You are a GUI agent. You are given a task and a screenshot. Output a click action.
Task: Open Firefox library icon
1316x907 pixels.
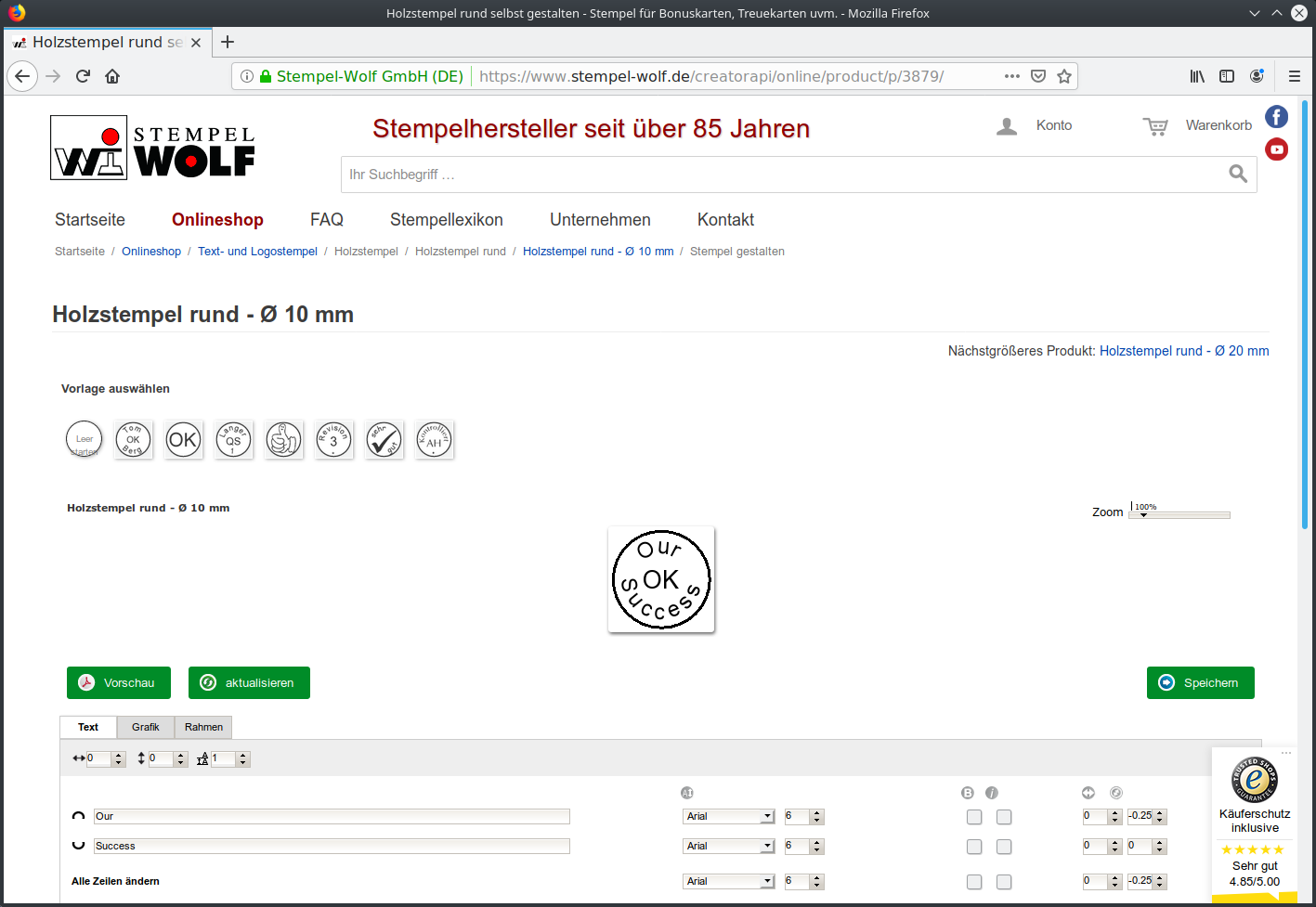point(1197,76)
